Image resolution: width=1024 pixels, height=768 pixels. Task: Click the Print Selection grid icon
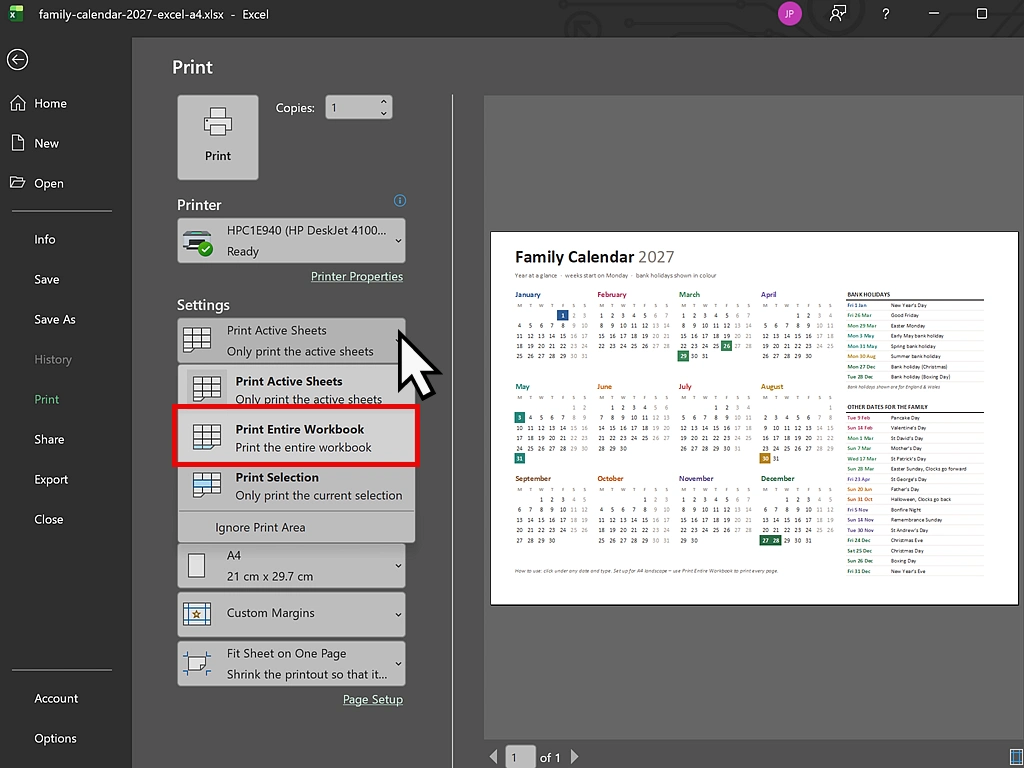coord(207,486)
